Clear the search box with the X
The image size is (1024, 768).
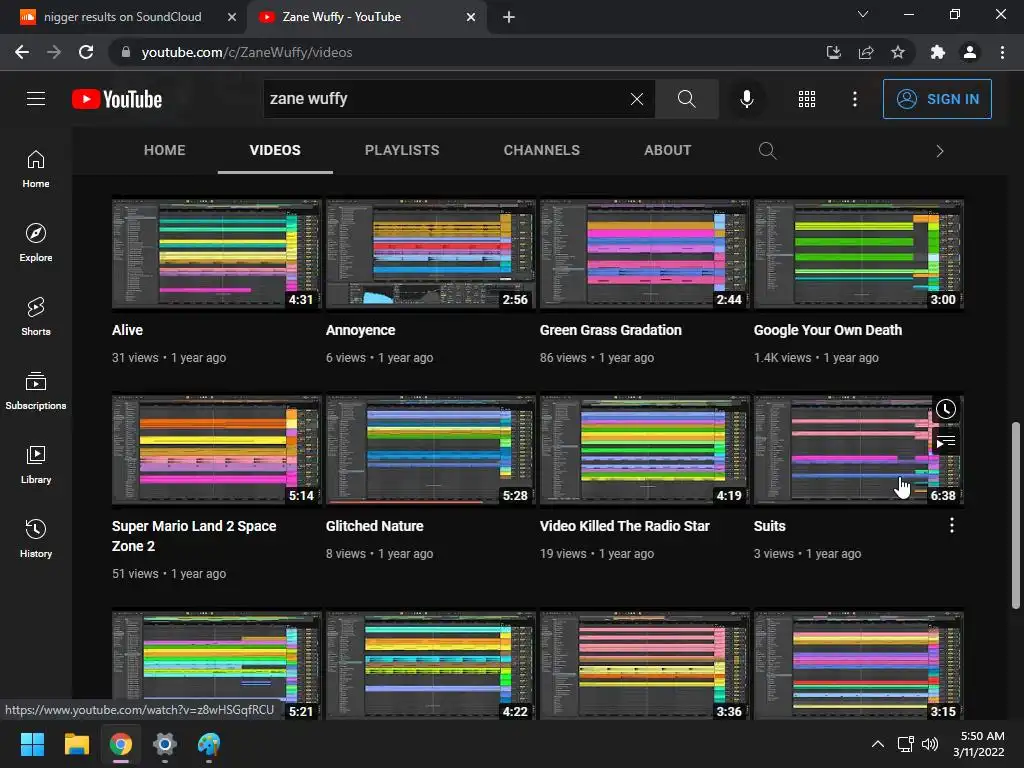(x=637, y=99)
